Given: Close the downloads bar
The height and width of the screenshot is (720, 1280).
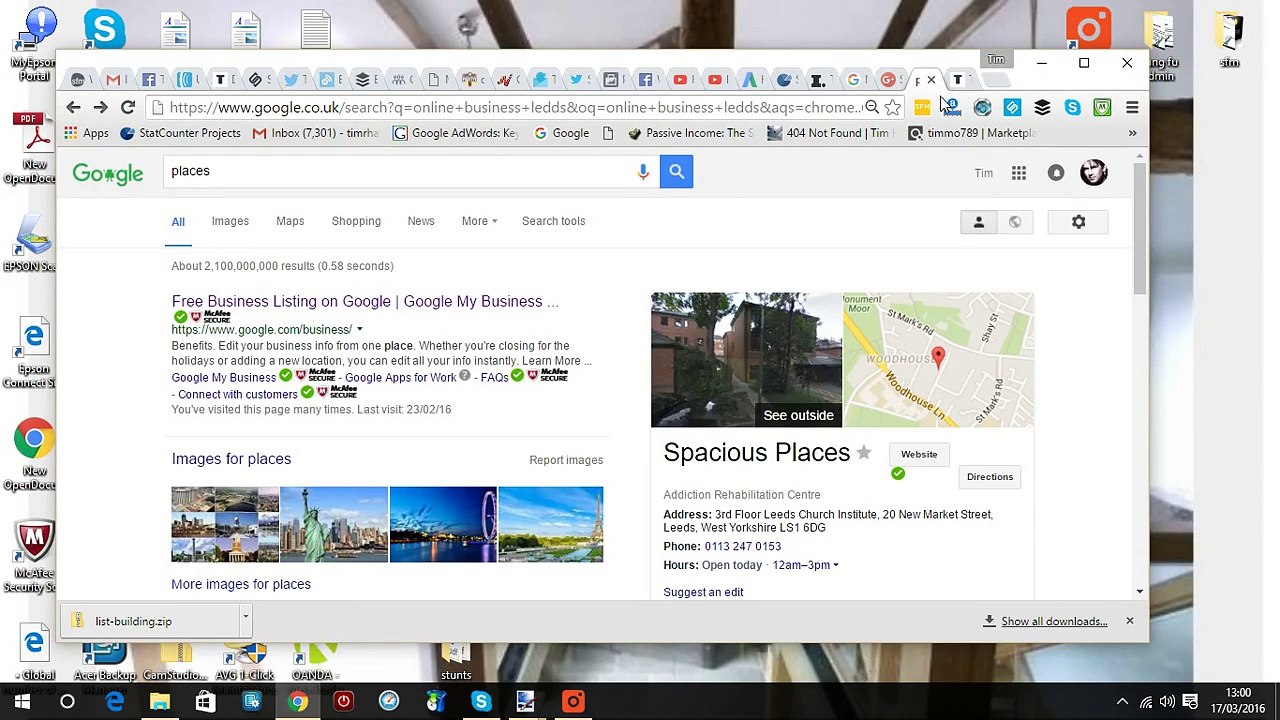Looking at the screenshot, I should click(x=1129, y=621).
